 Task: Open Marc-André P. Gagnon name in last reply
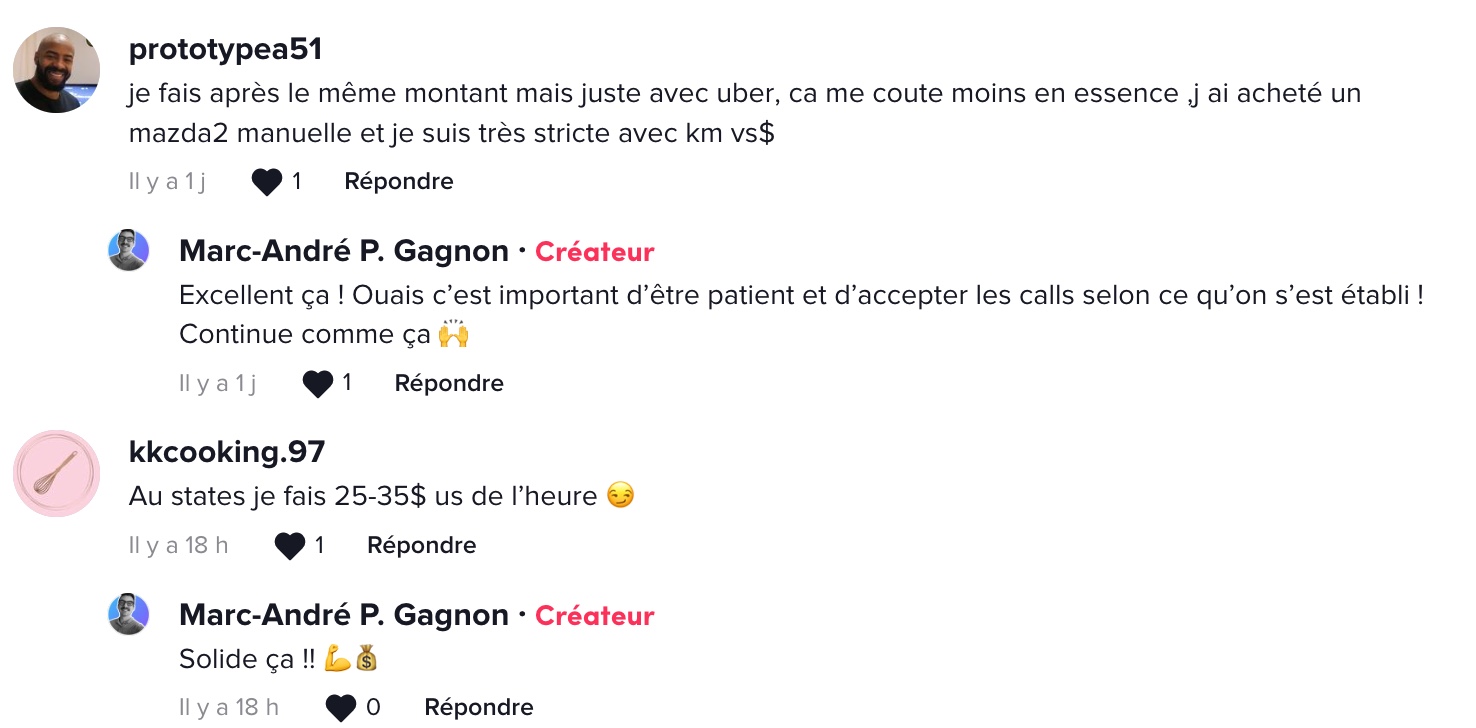click(344, 615)
